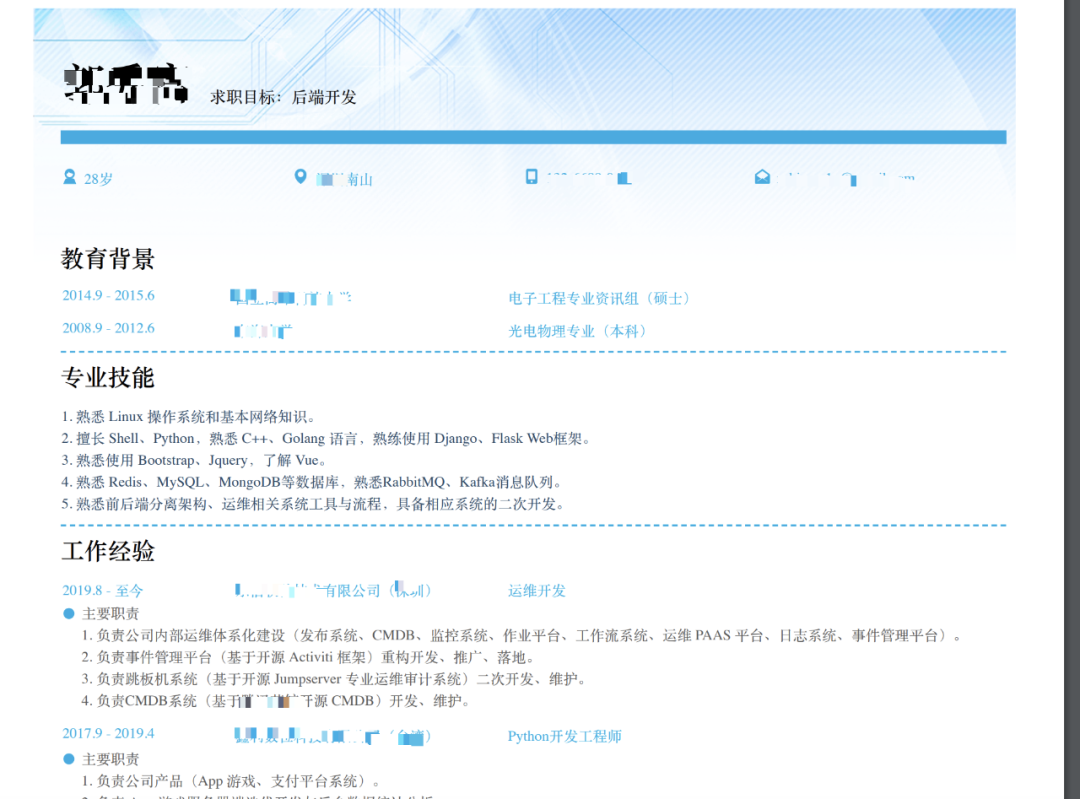Click the location pin icon
The image size is (1080, 799).
300,177
